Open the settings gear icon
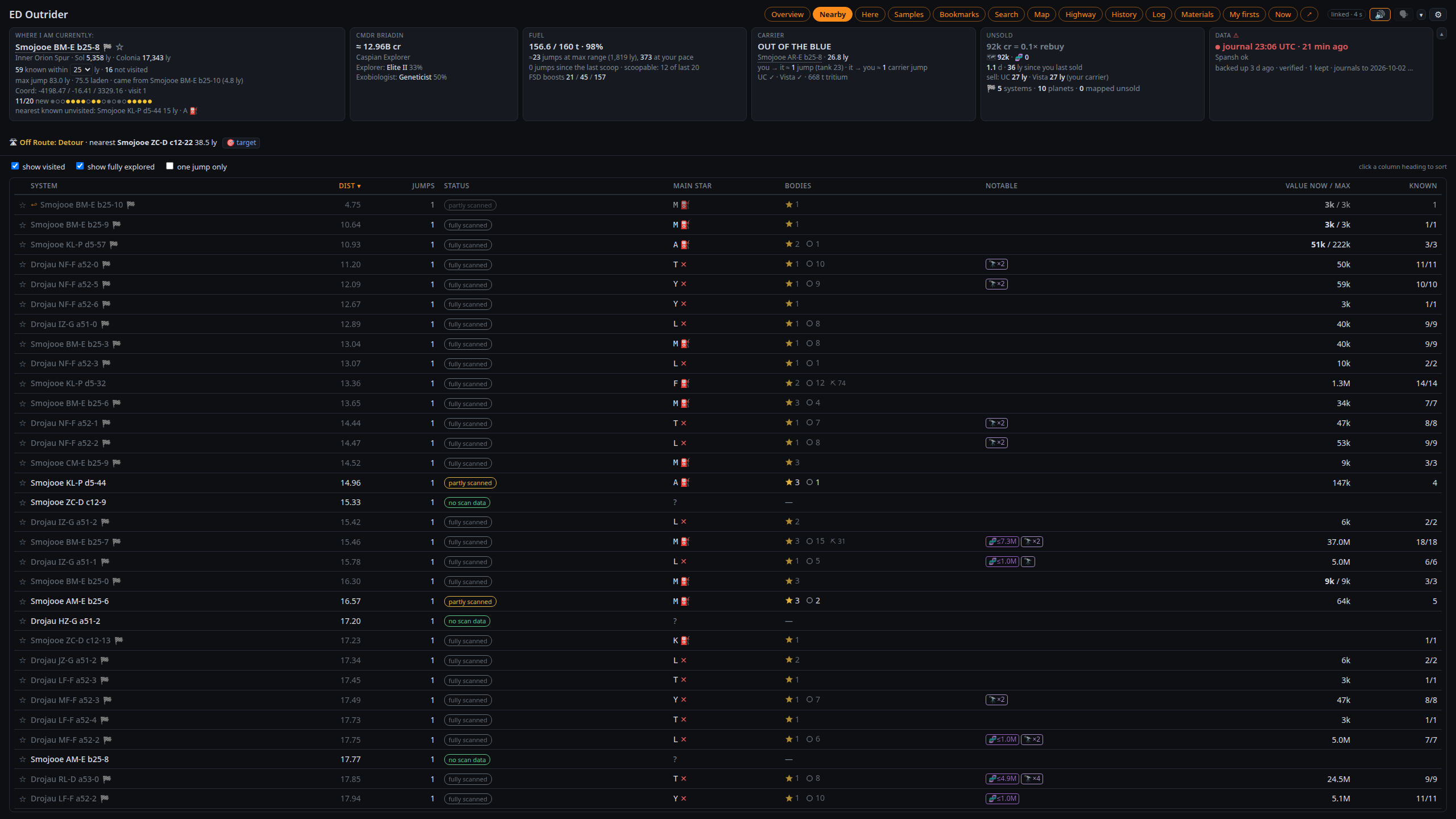 (1438, 14)
